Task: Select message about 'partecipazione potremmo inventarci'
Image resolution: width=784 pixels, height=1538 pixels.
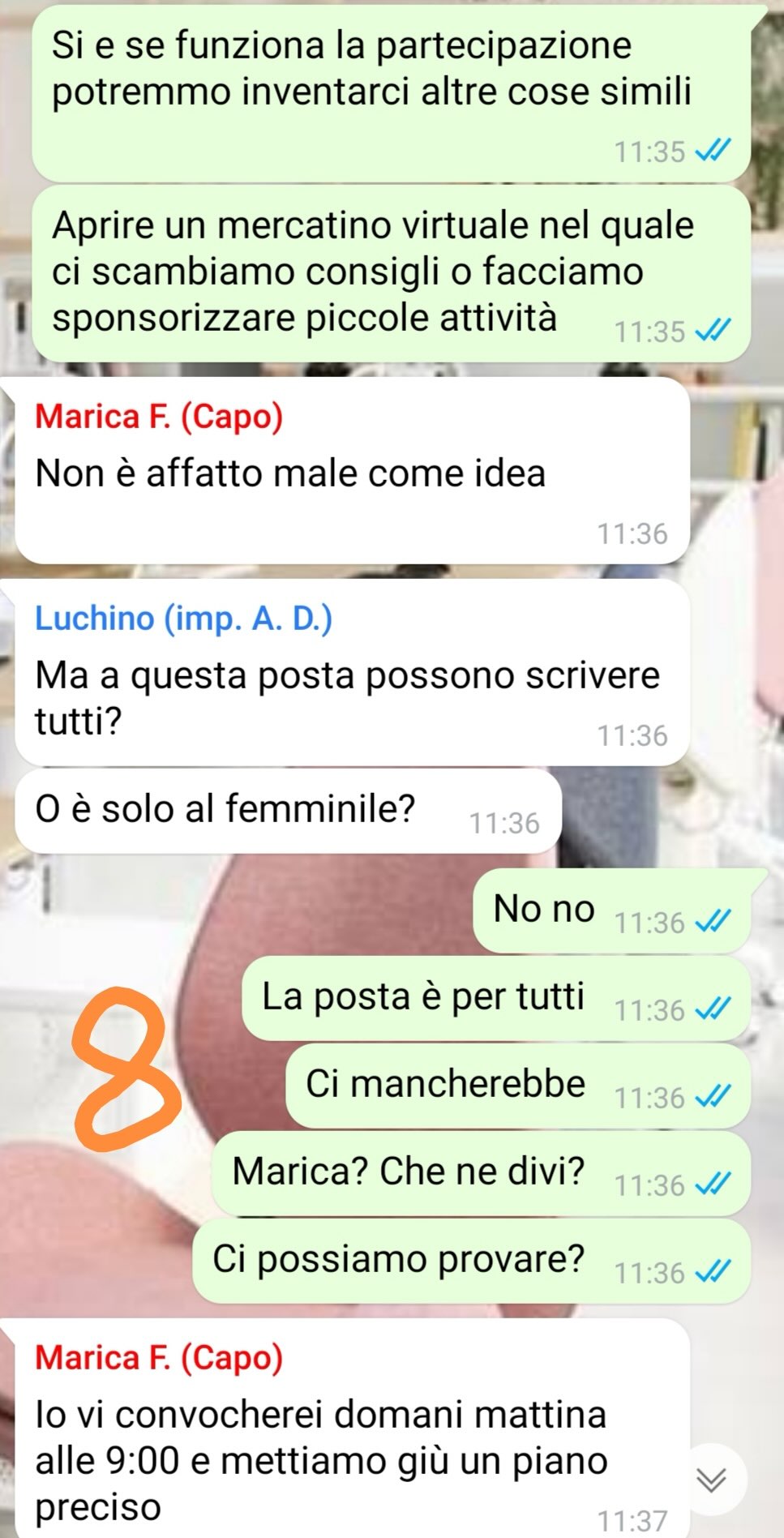Action: point(391,93)
